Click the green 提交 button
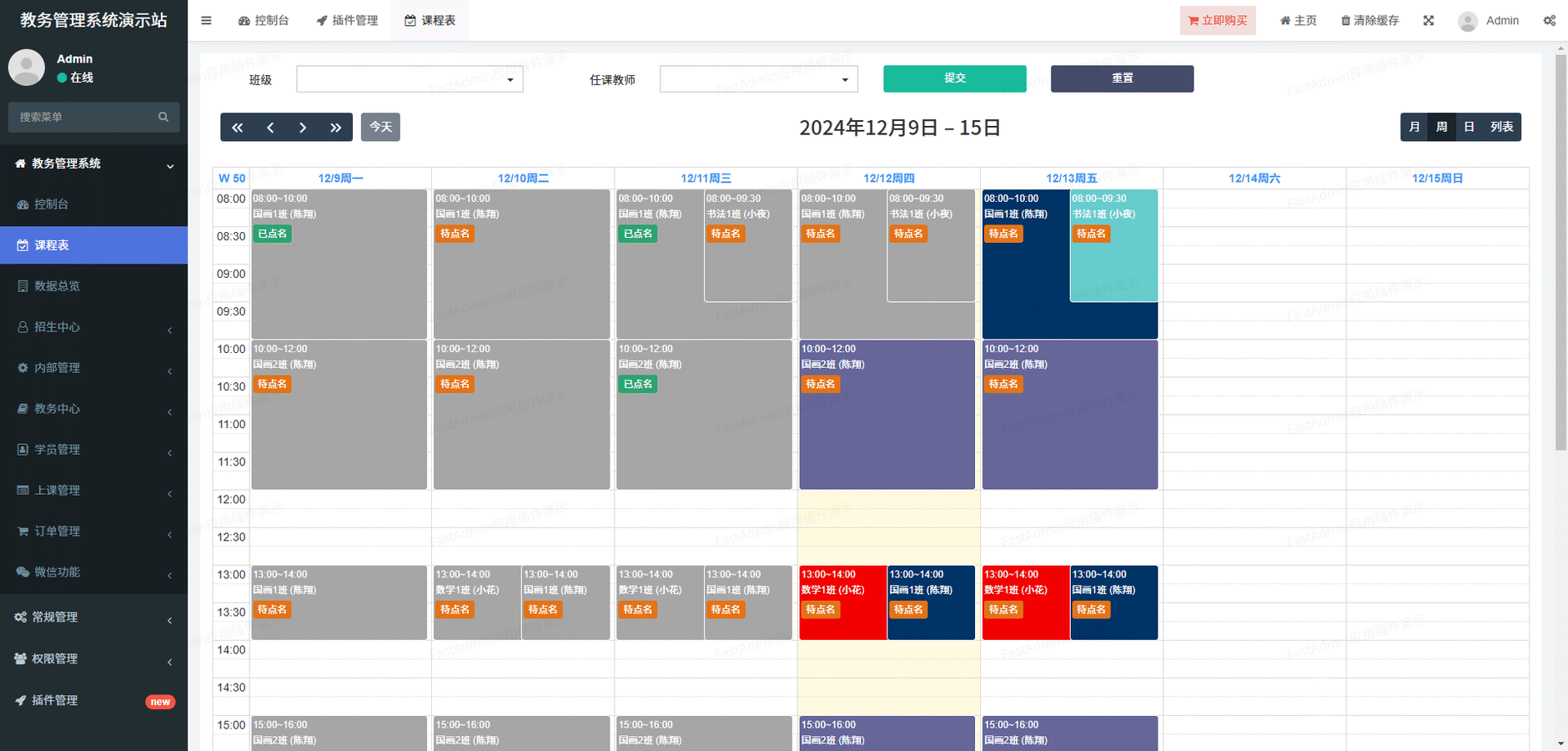 click(954, 78)
